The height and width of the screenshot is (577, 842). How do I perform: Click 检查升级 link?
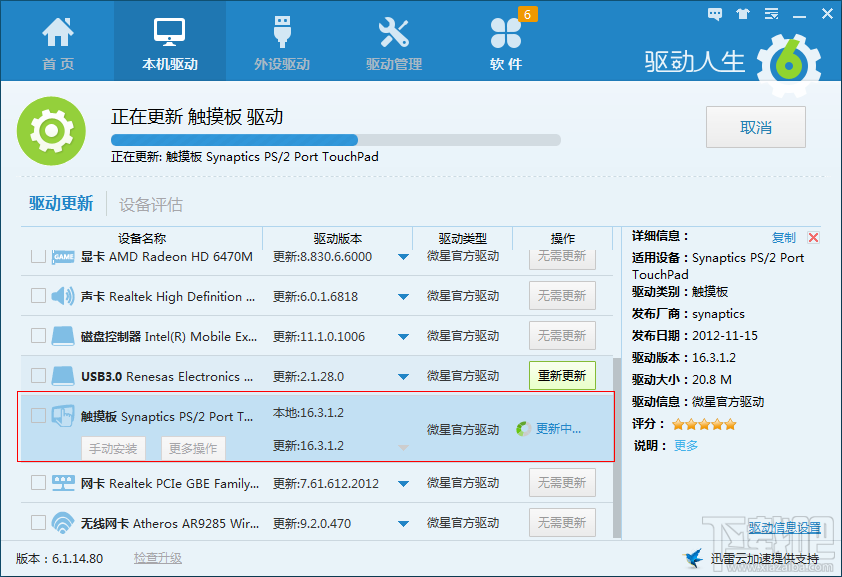[158, 558]
